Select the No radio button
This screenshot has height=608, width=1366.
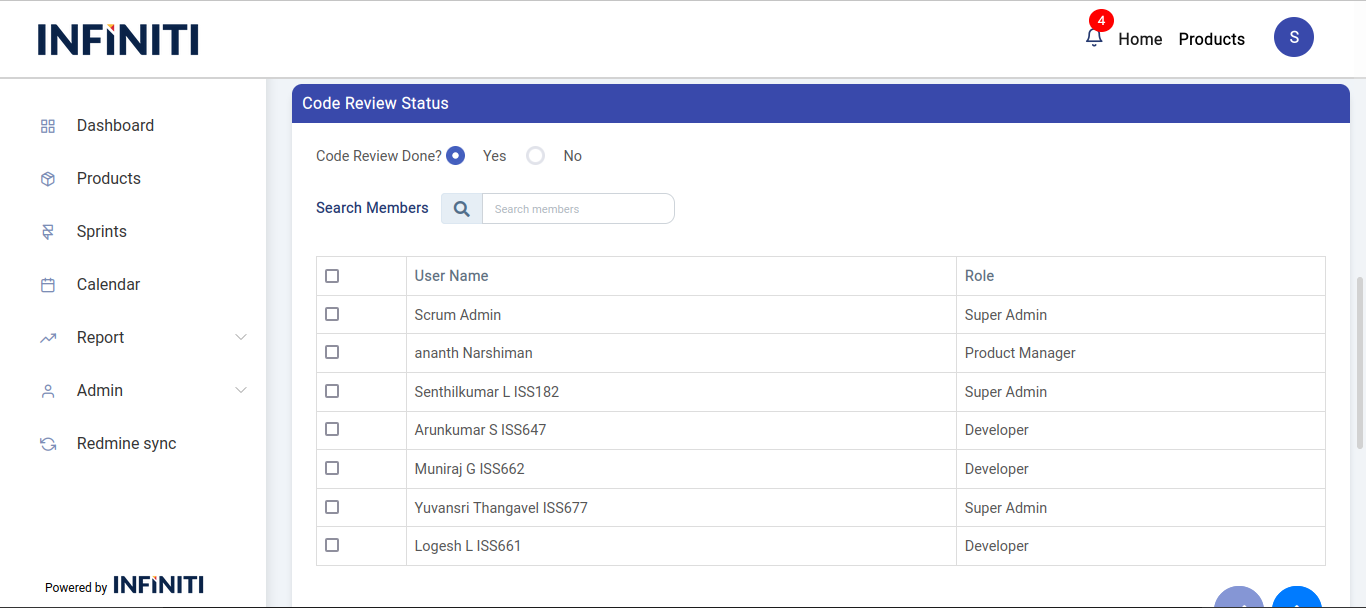[536, 156]
